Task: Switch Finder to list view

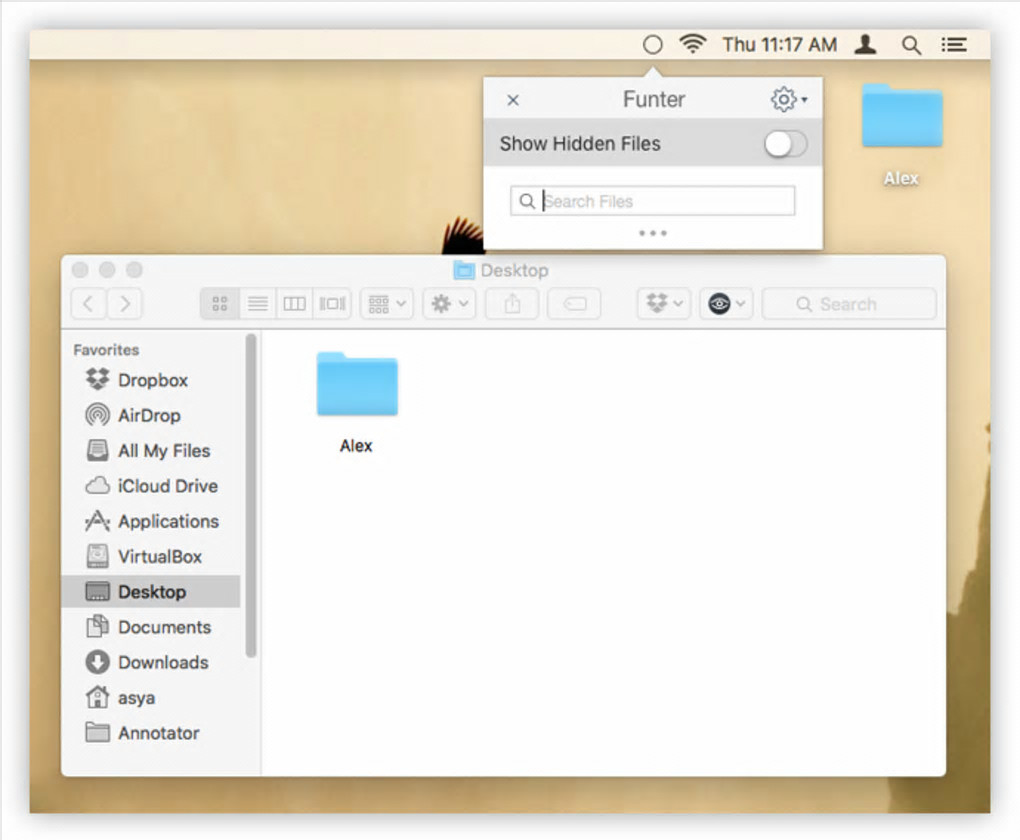Action: point(258,304)
